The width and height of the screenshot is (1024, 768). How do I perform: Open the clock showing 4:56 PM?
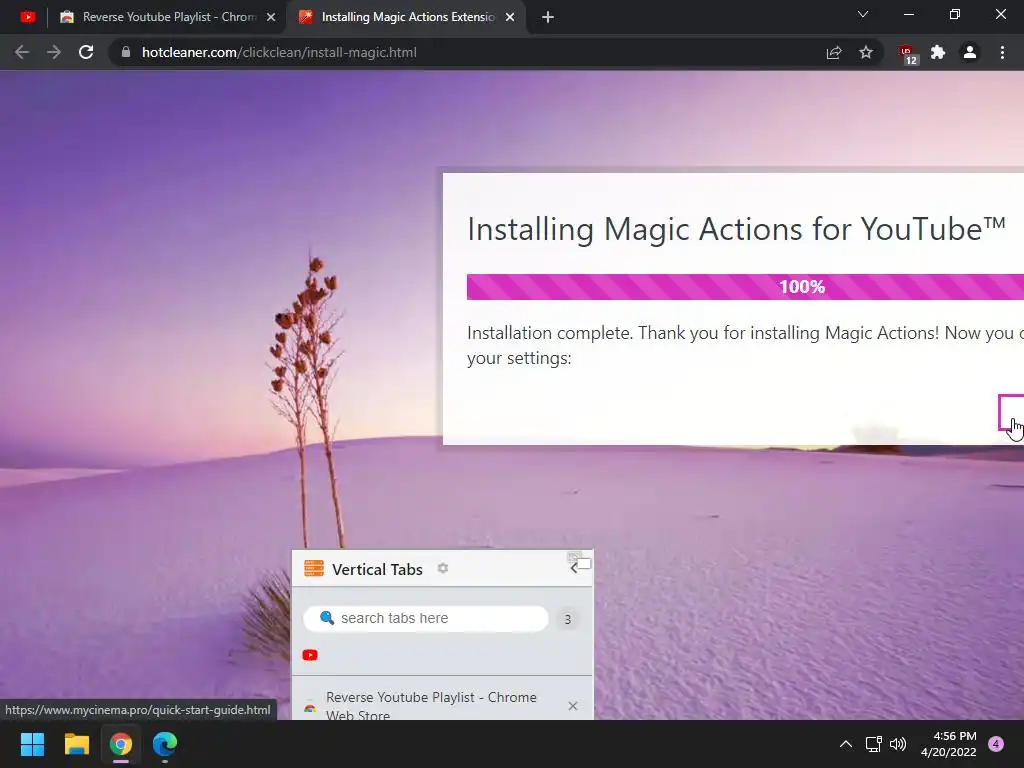coord(948,744)
